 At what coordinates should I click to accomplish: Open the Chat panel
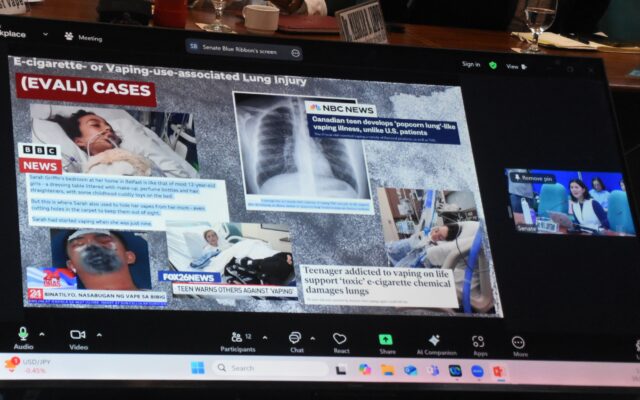[296, 342]
